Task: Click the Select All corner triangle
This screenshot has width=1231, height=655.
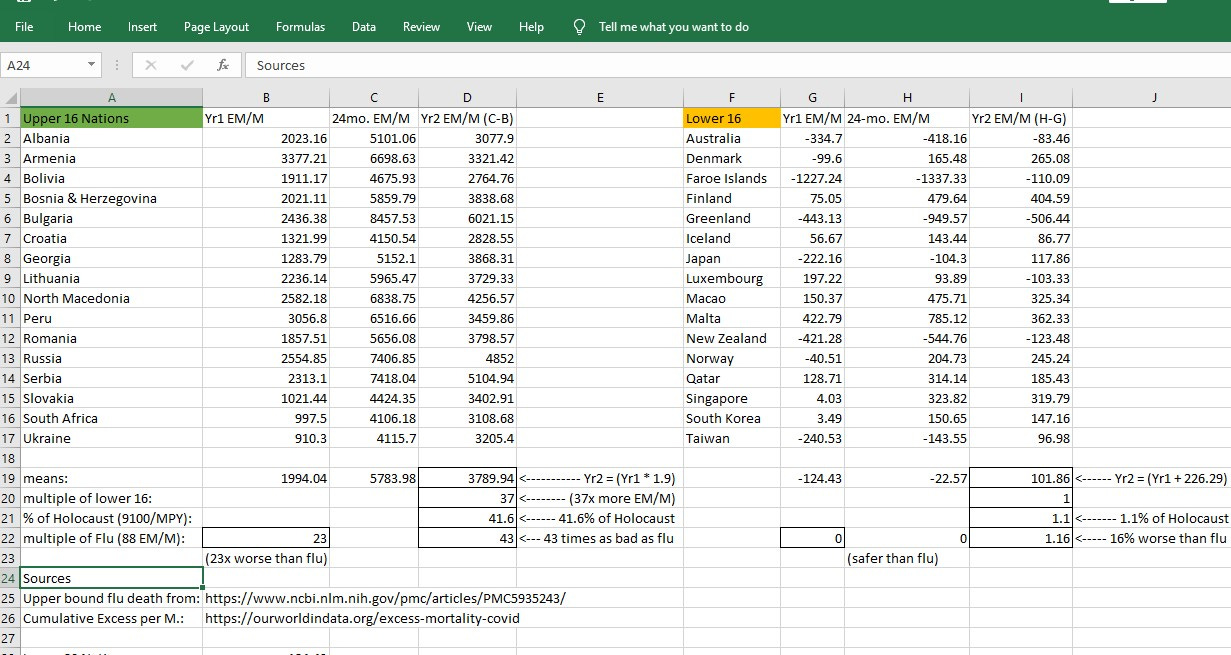Action: pyautogui.click(x=11, y=98)
